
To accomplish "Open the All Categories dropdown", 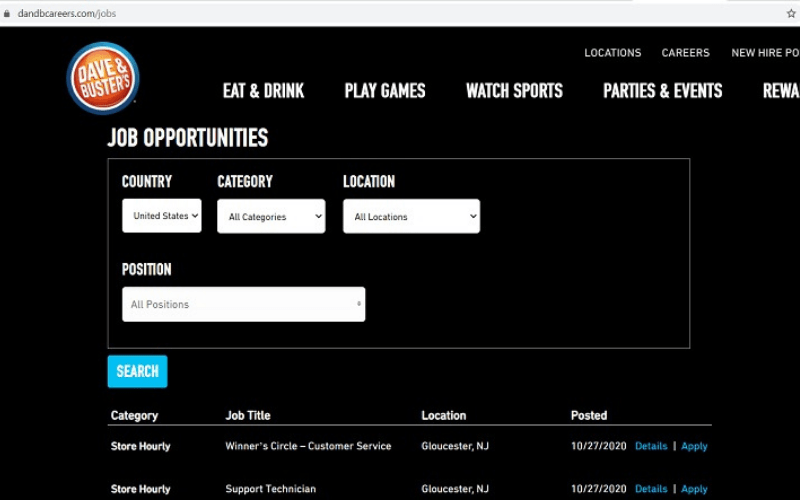I will [x=271, y=216].
